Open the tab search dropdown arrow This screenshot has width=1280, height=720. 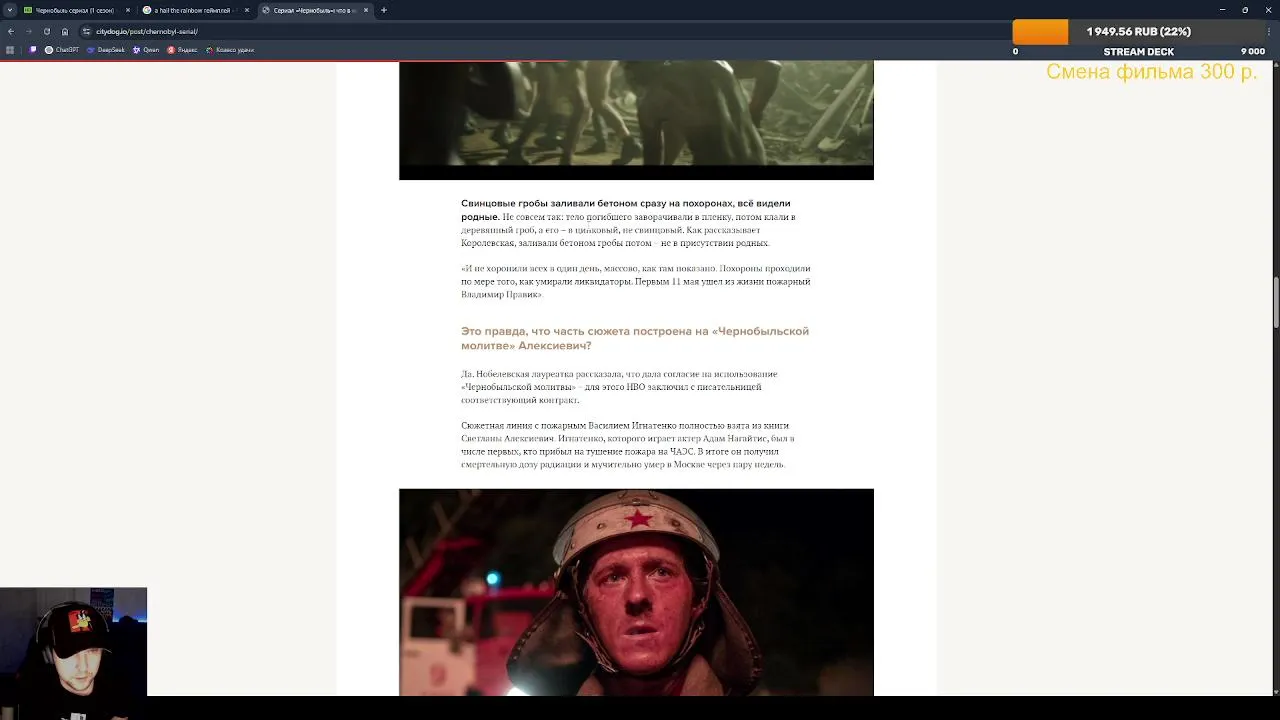click(x=10, y=10)
